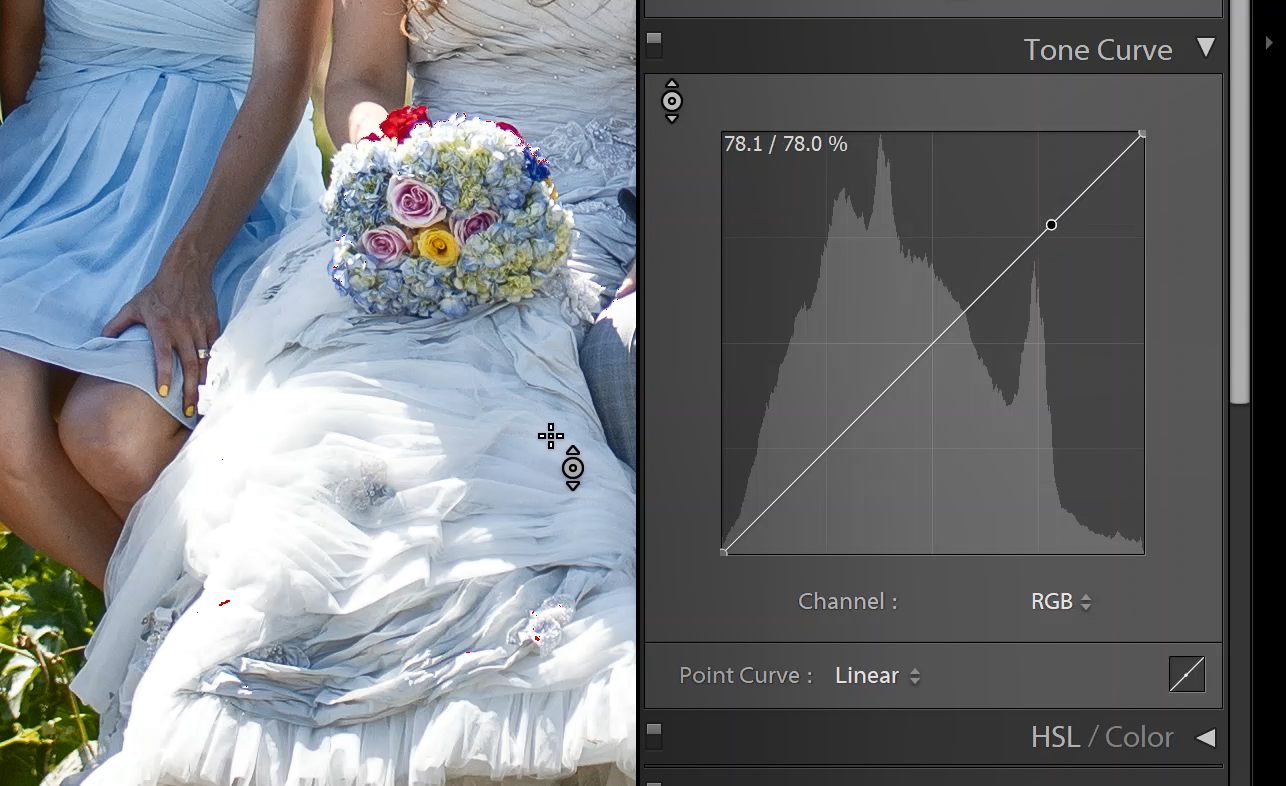Viewport: 1286px width, 786px height.
Task: Click the crosshair move cursor on the wedding dress
Action: (550, 437)
